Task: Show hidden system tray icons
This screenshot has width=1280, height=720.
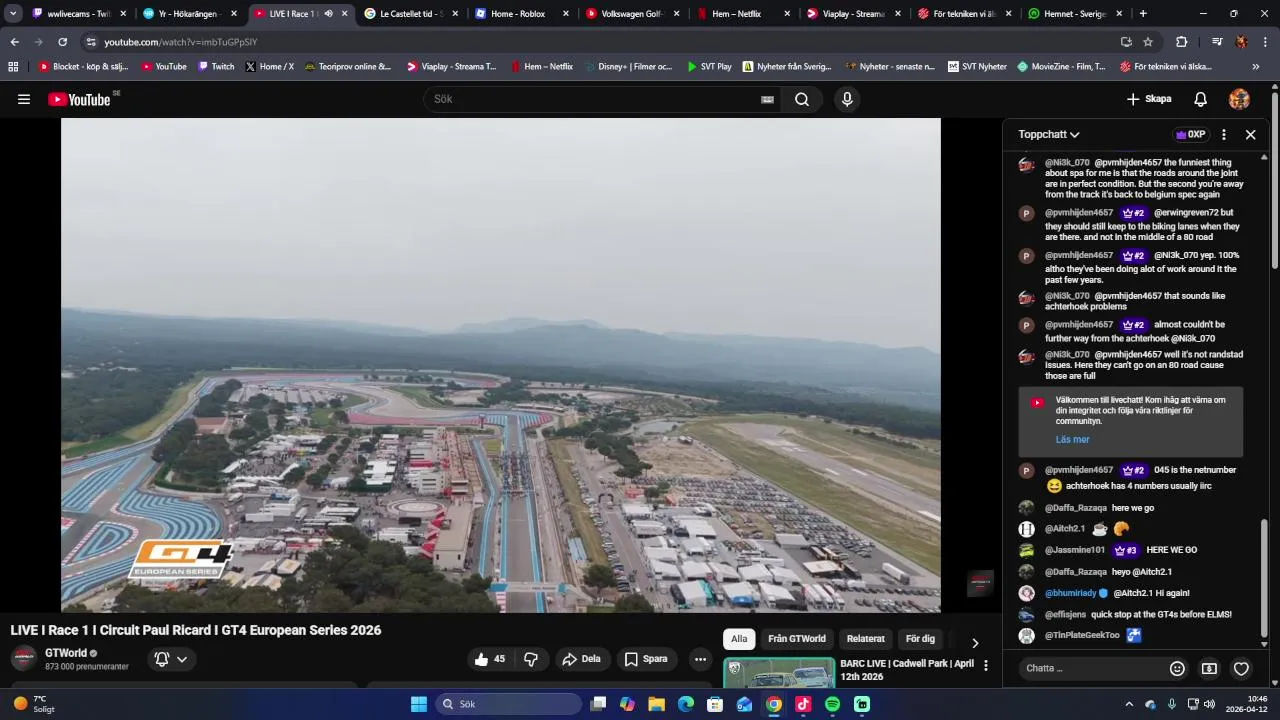Action: [1129, 704]
